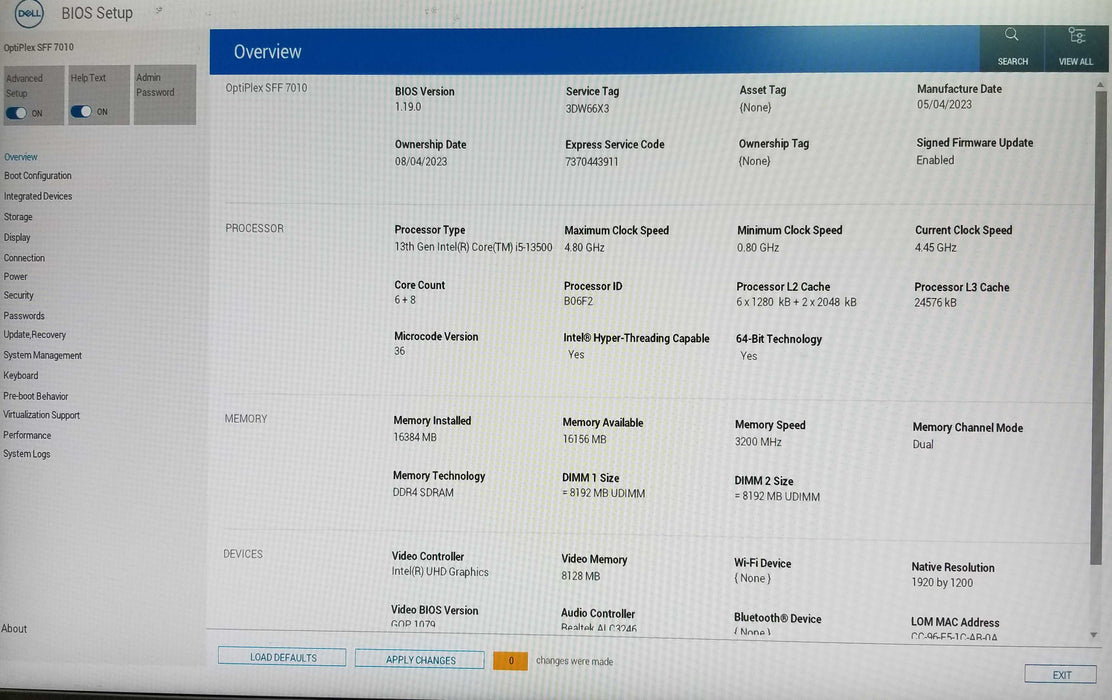Open System Management section

[43, 355]
